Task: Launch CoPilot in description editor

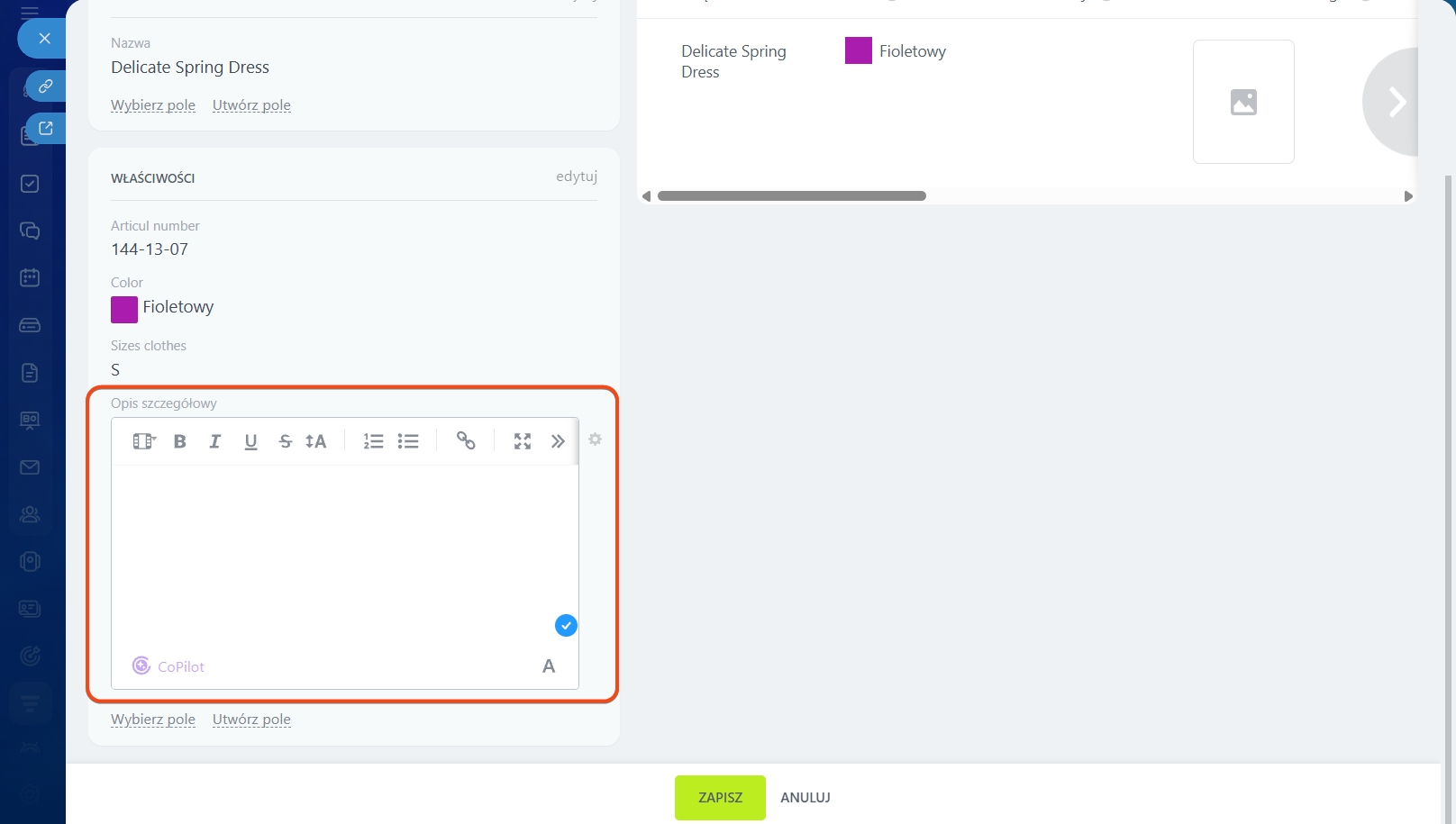Action: [x=168, y=666]
